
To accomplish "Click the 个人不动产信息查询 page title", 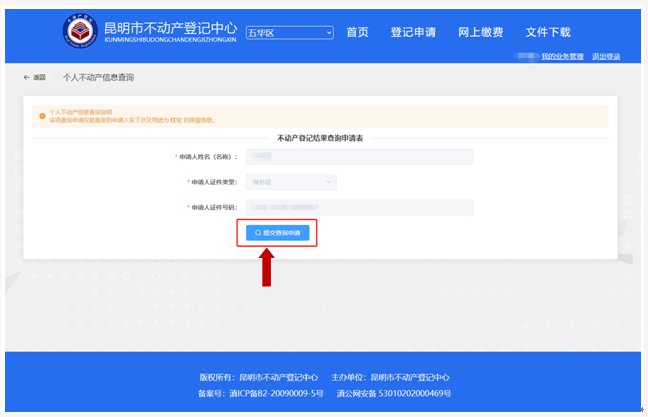I will pyautogui.click(x=98, y=77).
